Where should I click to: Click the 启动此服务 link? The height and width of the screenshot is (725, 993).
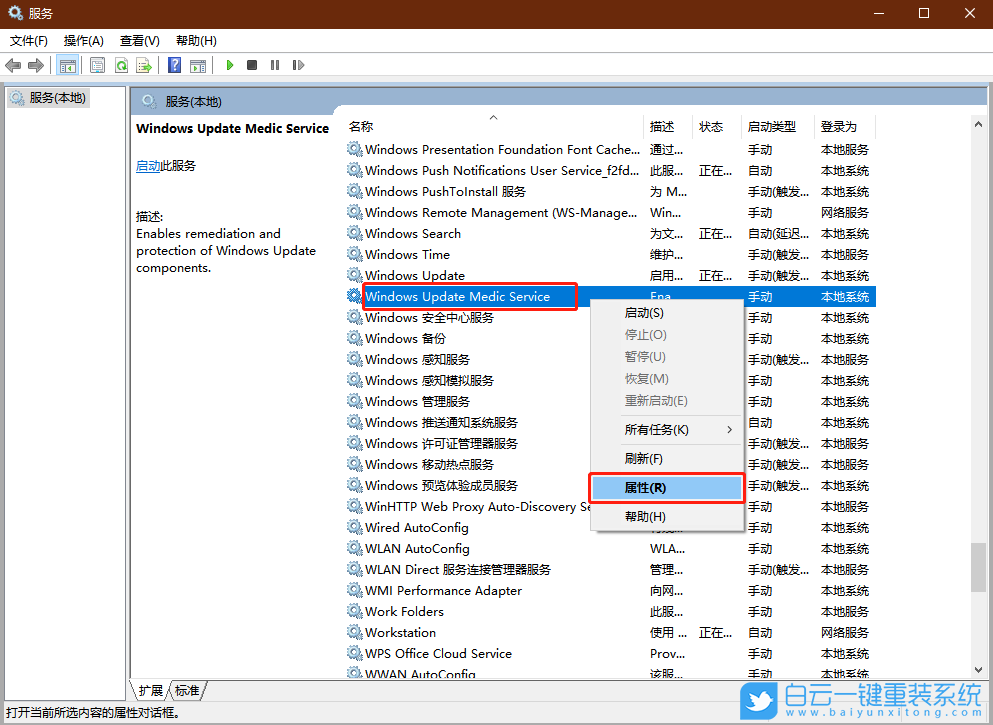click(148, 164)
